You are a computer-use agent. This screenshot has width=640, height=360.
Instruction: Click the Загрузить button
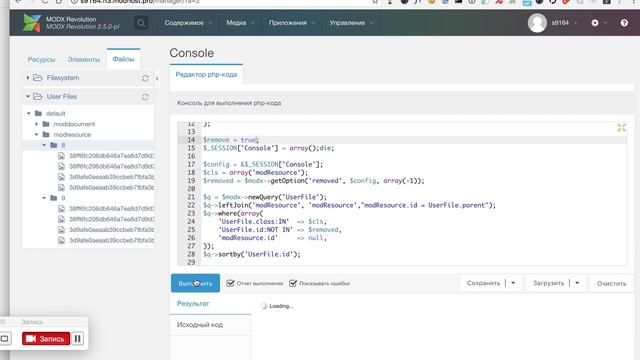548,283
